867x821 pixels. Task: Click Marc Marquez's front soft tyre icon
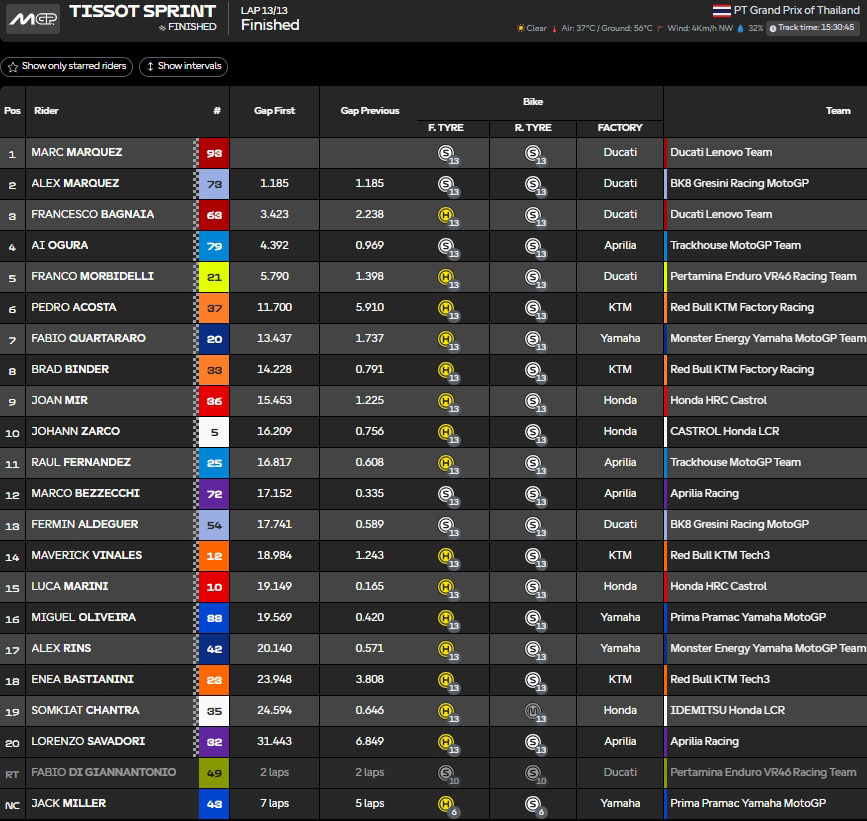pos(446,153)
